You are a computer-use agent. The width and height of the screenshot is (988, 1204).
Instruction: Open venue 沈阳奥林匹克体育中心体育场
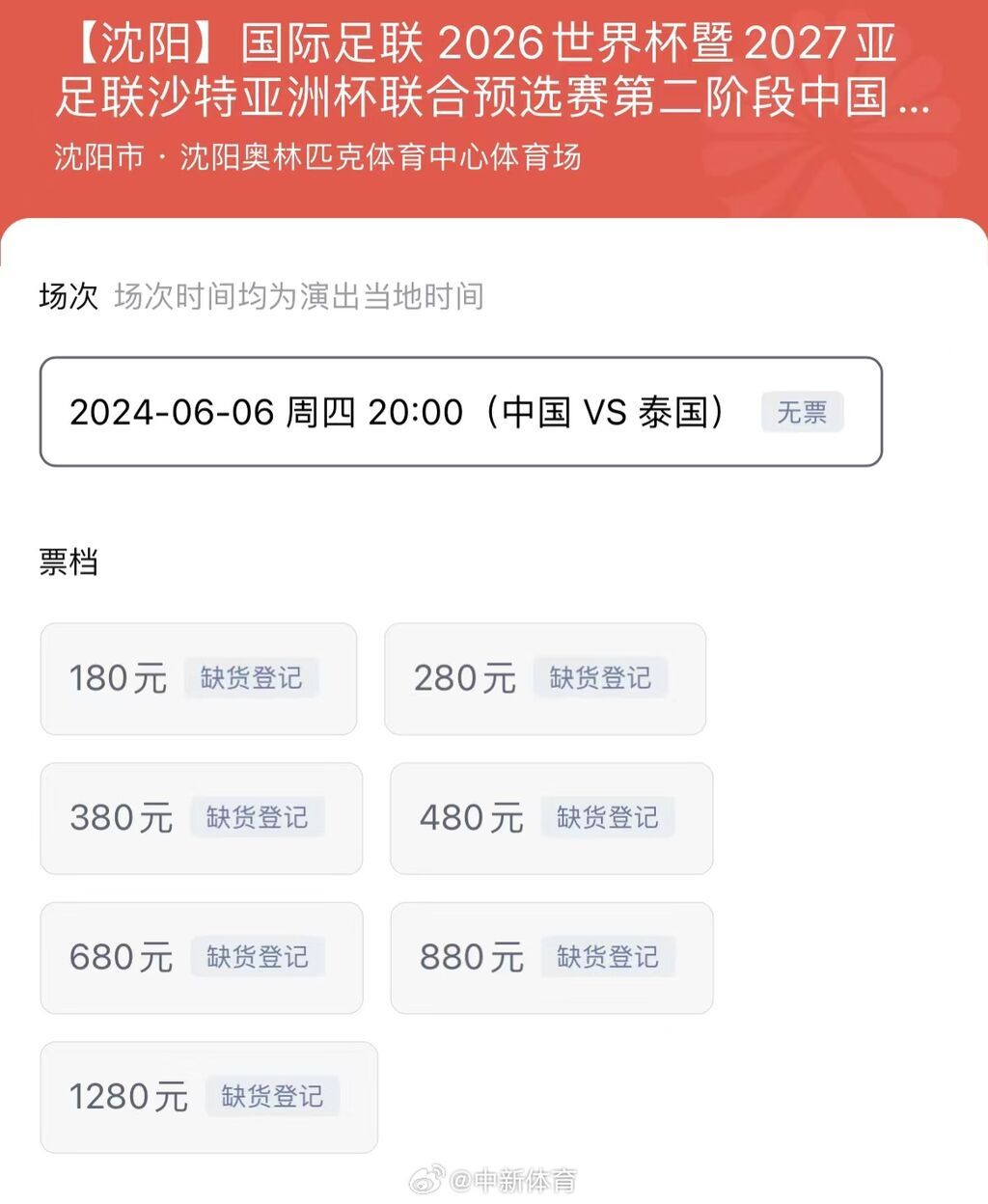click(380, 156)
